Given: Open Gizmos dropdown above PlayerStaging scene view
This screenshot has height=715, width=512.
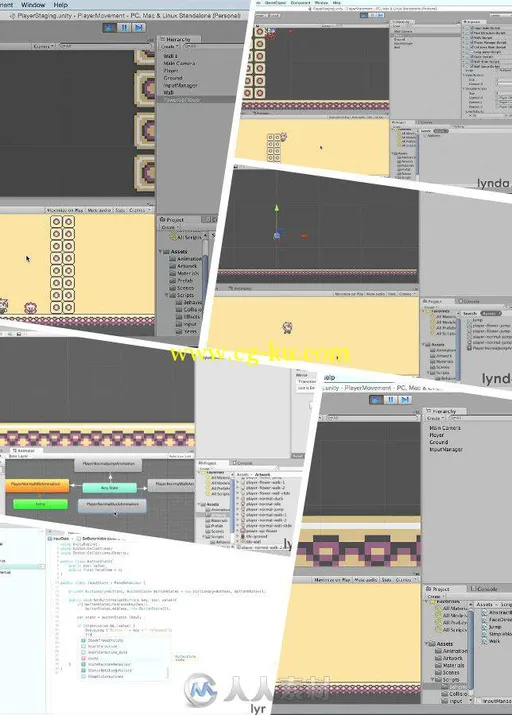Looking at the screenshot, I should [44, 46].
